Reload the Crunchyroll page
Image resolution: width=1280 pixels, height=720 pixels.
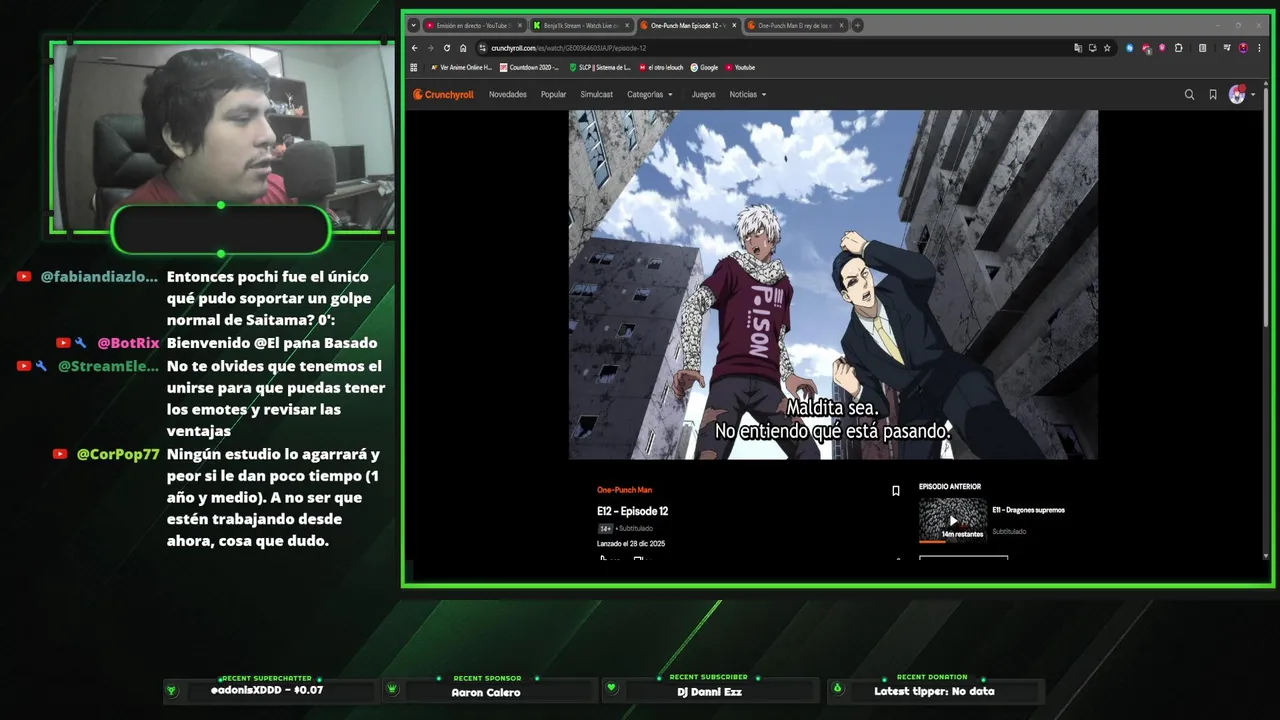click(x=447, y=48)
